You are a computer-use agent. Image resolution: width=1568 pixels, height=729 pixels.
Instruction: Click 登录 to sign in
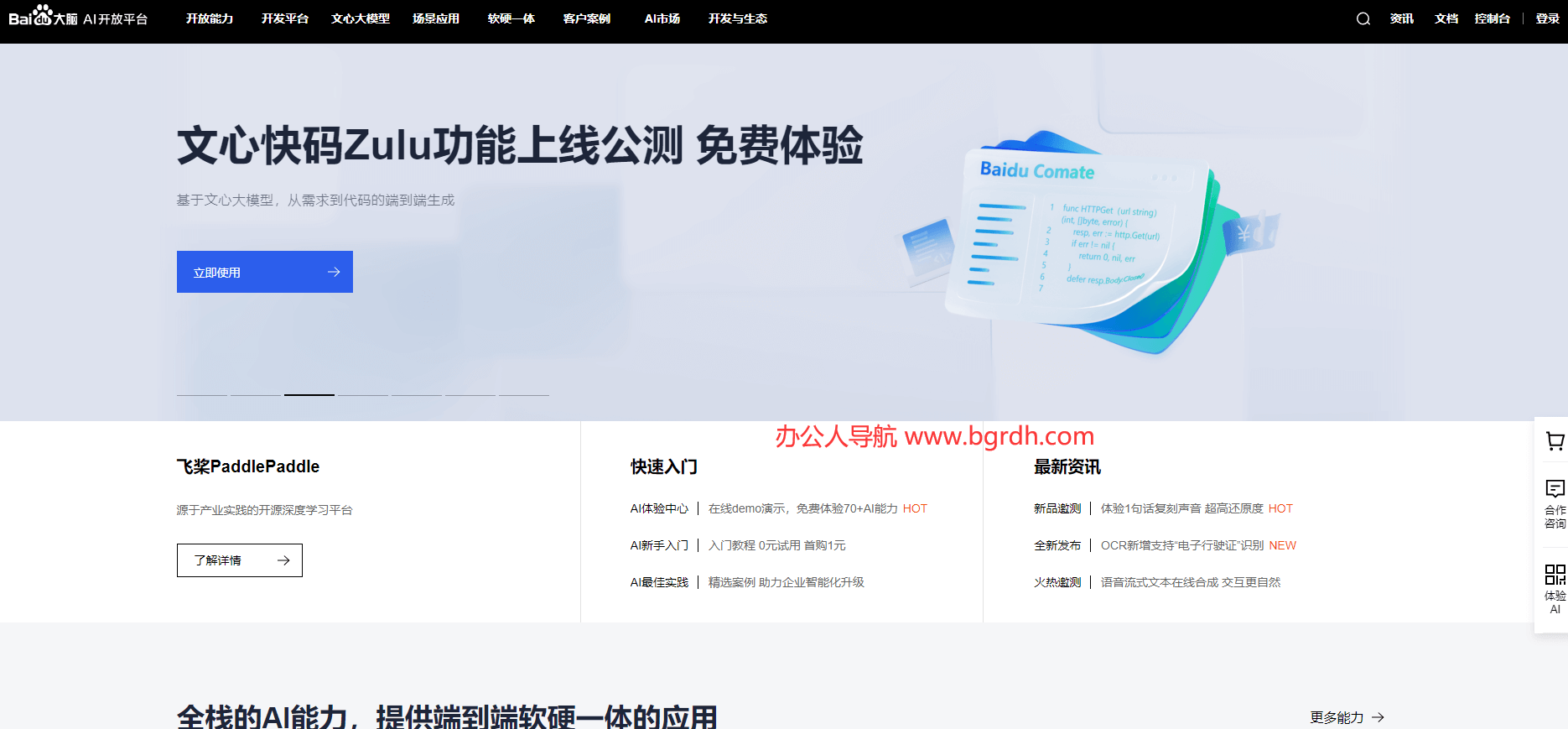(1547, 18)
